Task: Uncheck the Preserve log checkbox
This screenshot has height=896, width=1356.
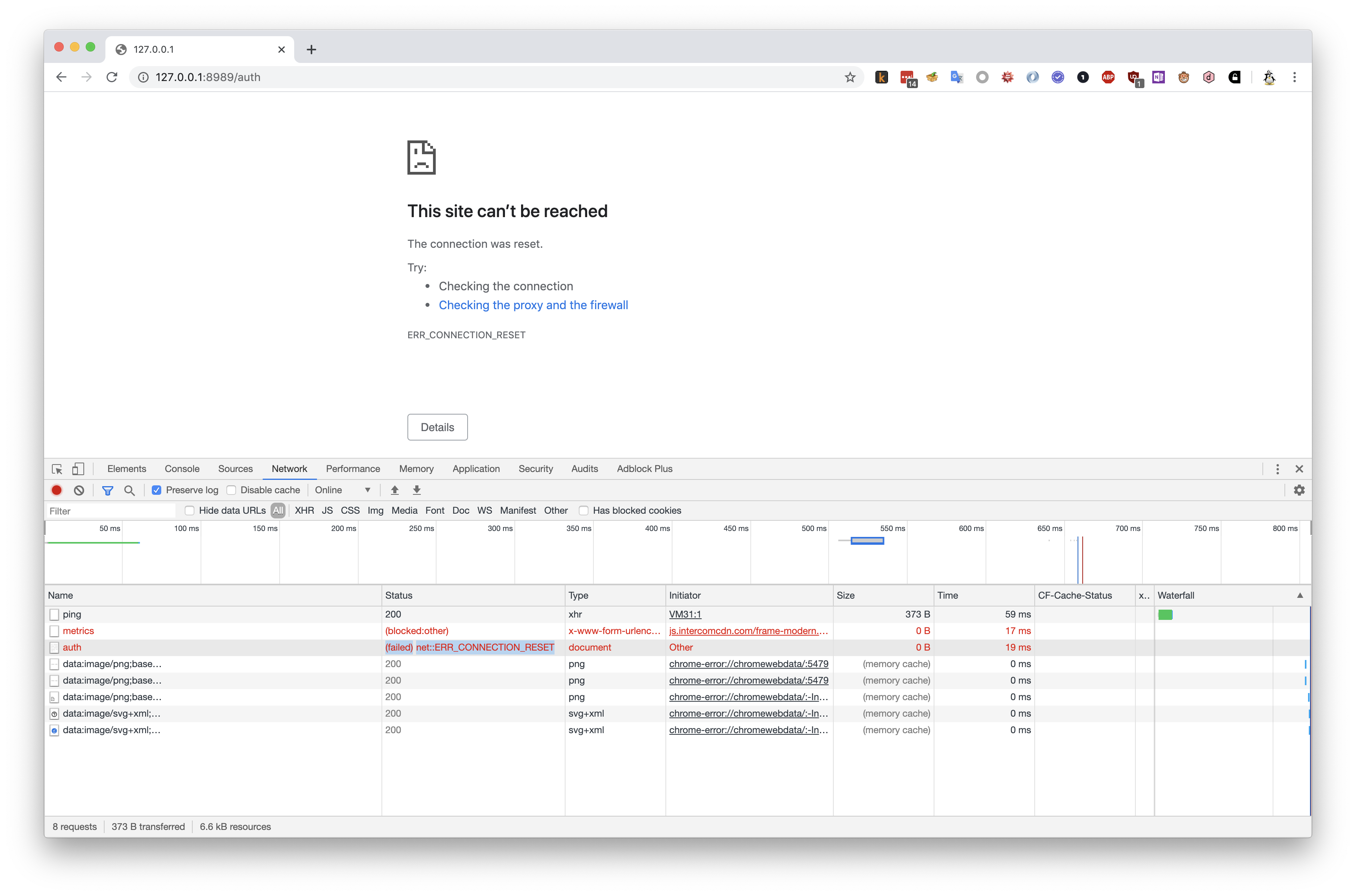Action: click(157, 490)
